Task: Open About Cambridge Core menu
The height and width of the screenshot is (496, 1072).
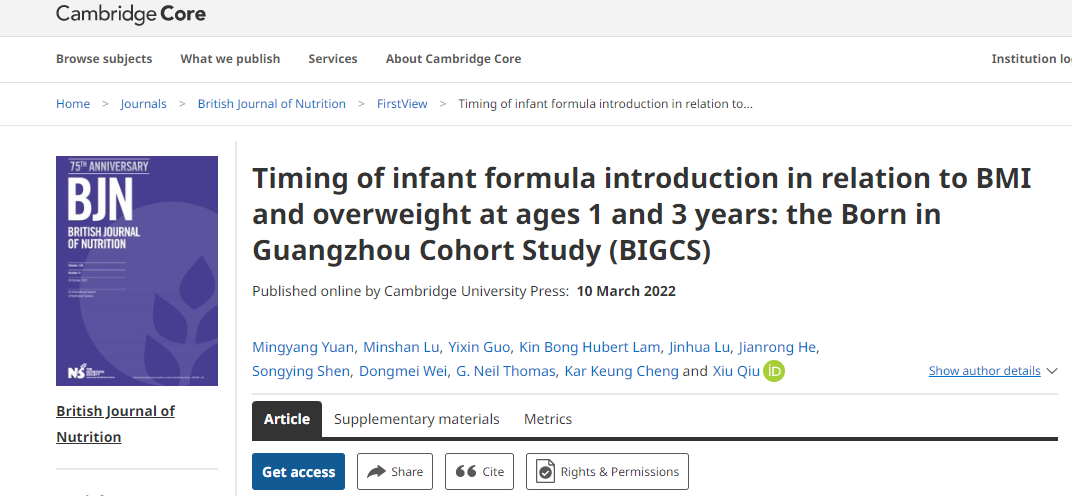Action: point(453,59)
